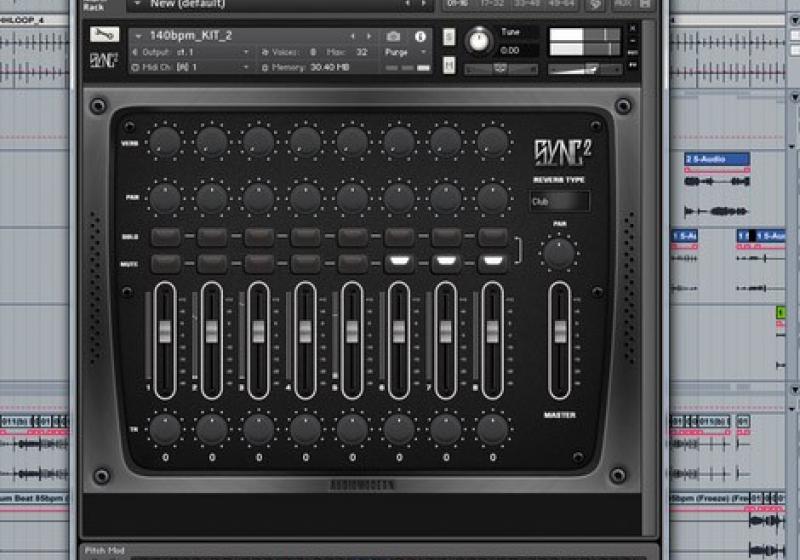Click the eighth channel PAN knob
800x560 pixels.
[x=491, y=197]
